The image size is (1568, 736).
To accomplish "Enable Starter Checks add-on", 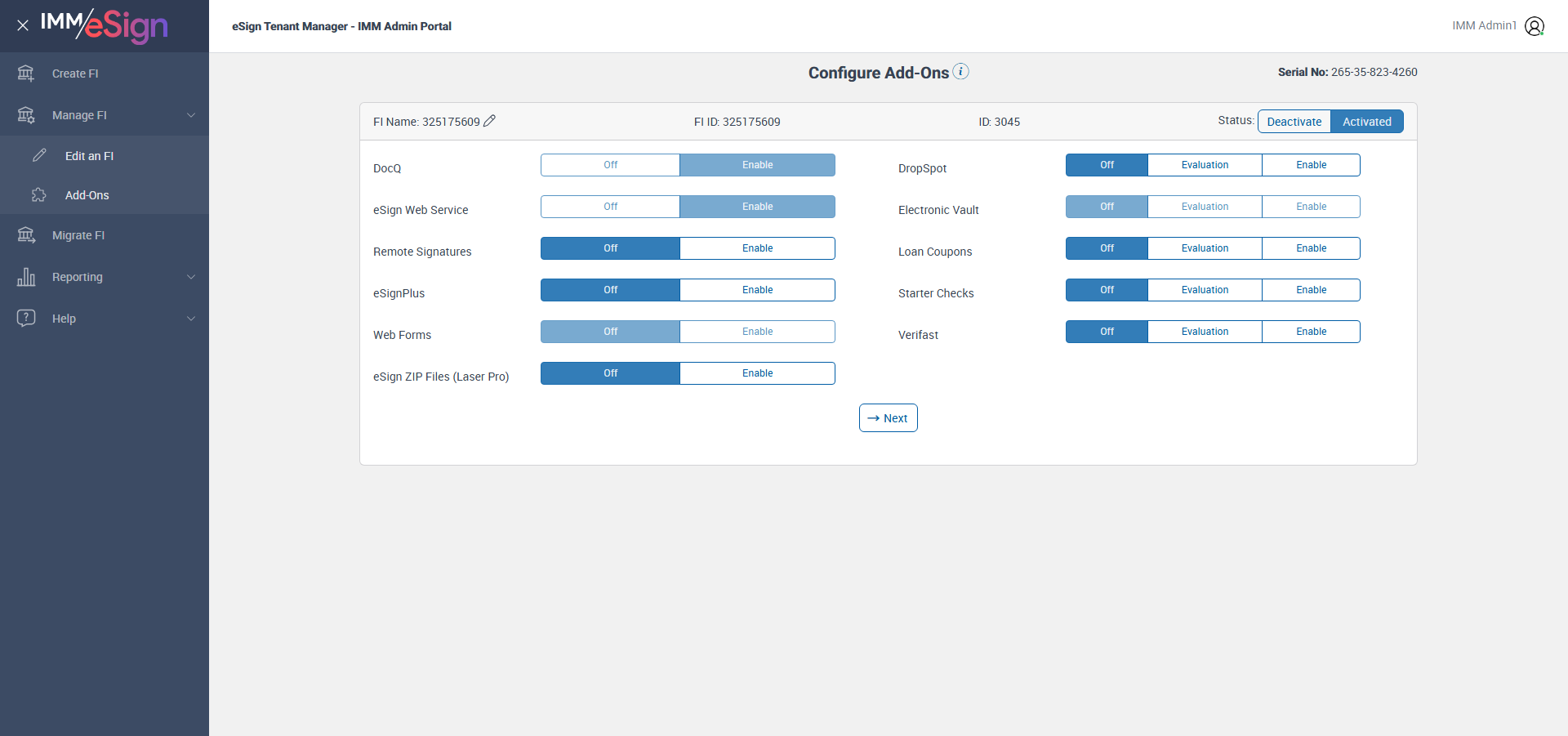I will [1311, 290].
